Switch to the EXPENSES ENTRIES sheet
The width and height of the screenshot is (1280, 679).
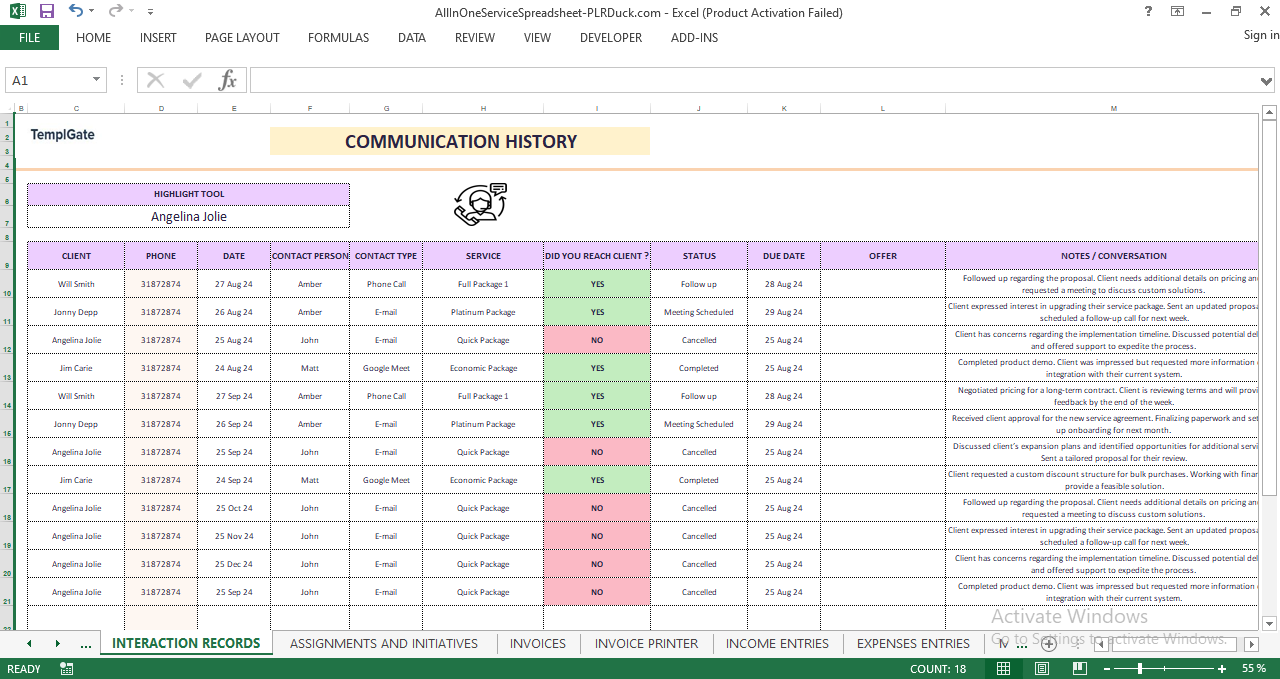pyautogui.click(x=913, y=643)
